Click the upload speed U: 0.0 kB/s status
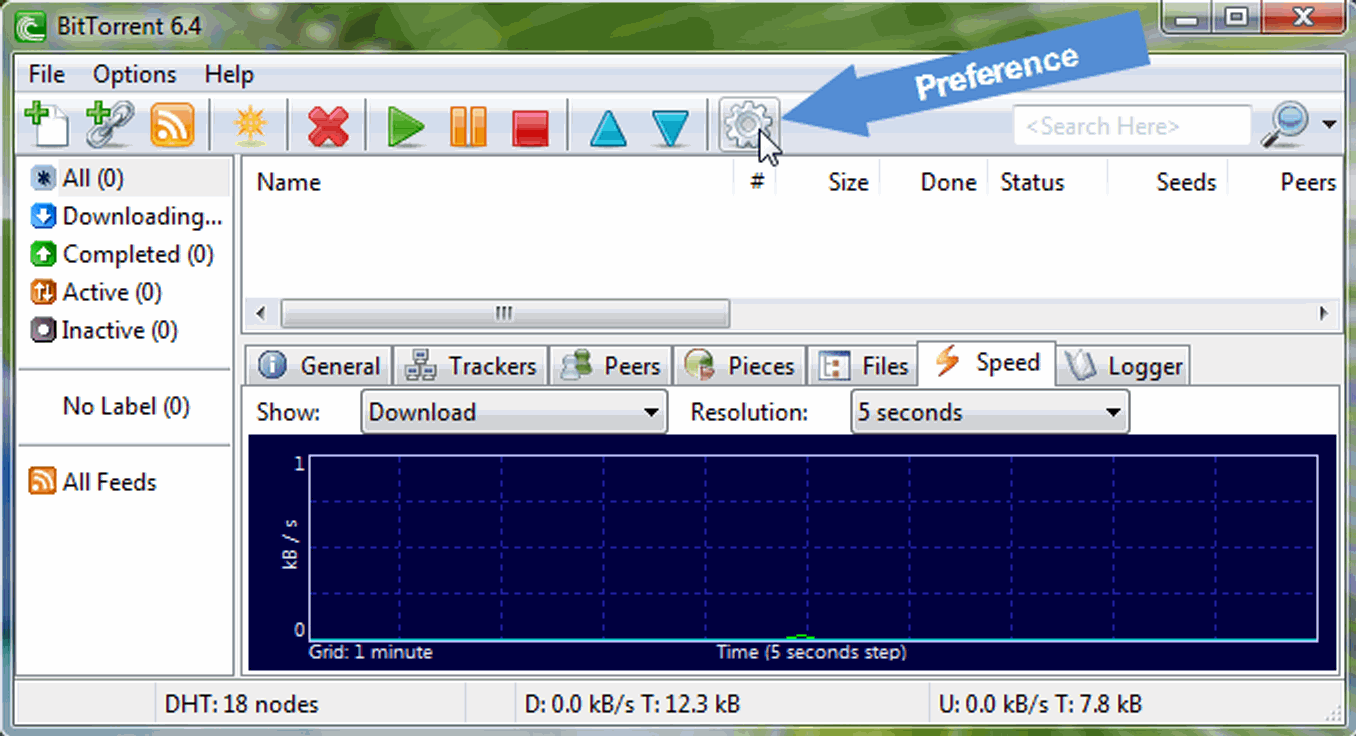1356x736 pixels. (1040, 704)
